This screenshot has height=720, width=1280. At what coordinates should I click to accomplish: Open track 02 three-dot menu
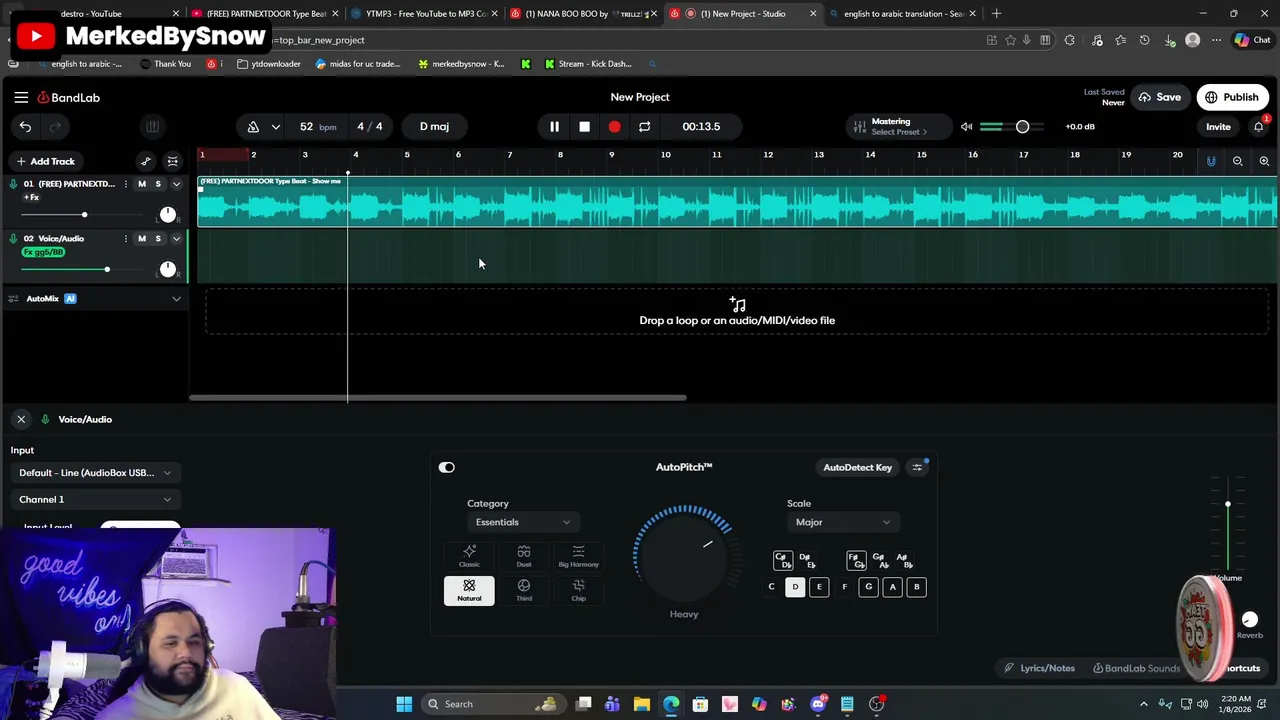coord(125,239)
